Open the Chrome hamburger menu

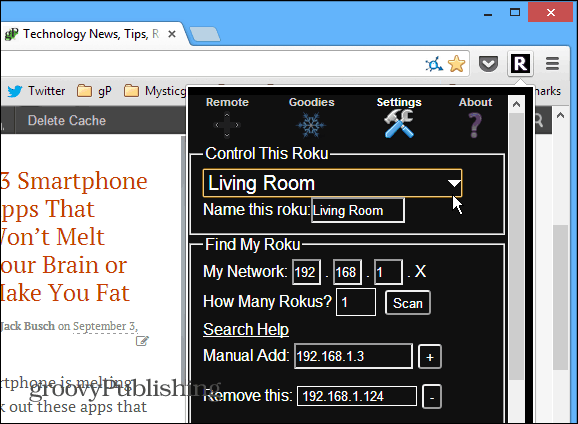click(552, 64)
